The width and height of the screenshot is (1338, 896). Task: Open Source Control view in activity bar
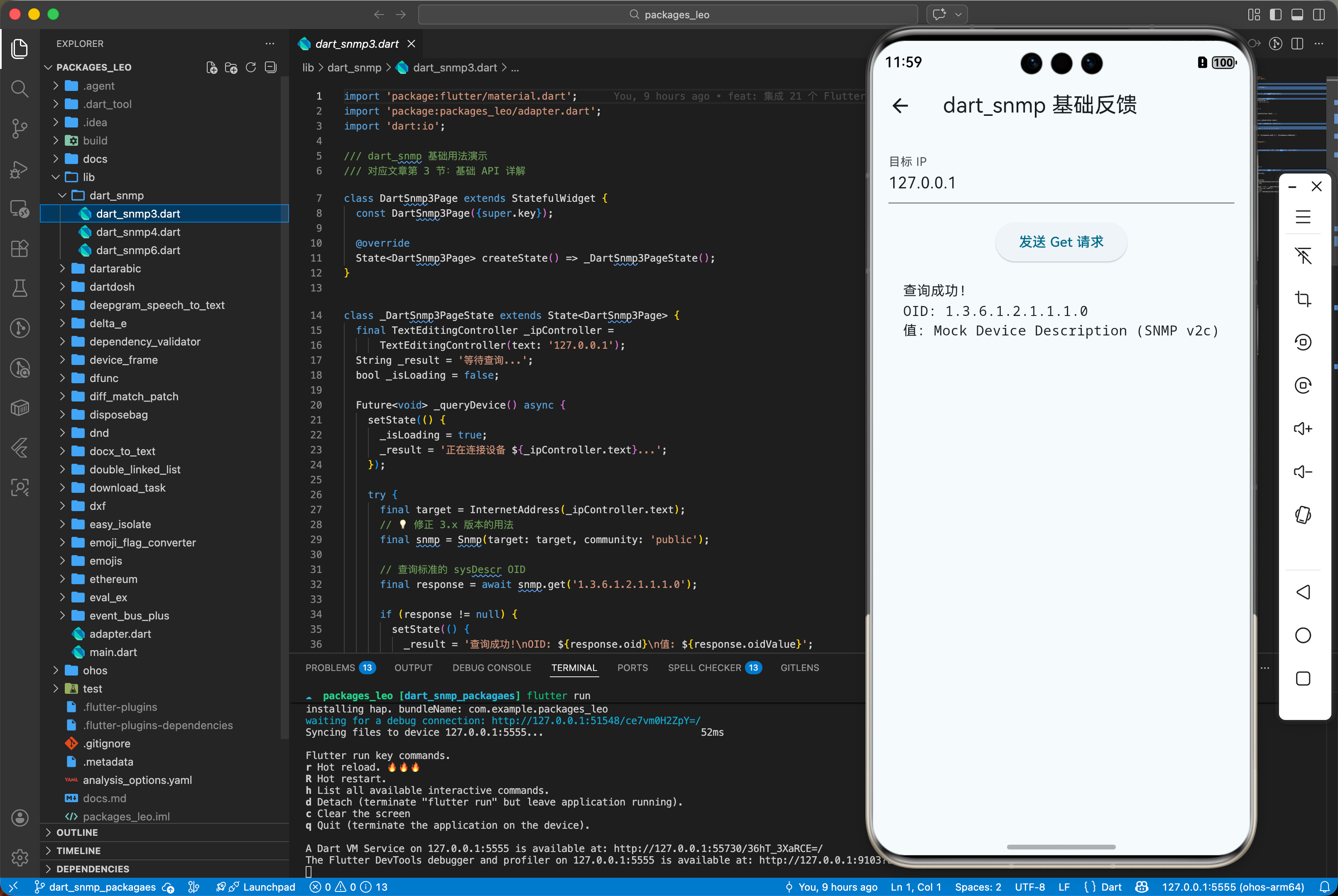click(20, 128)
